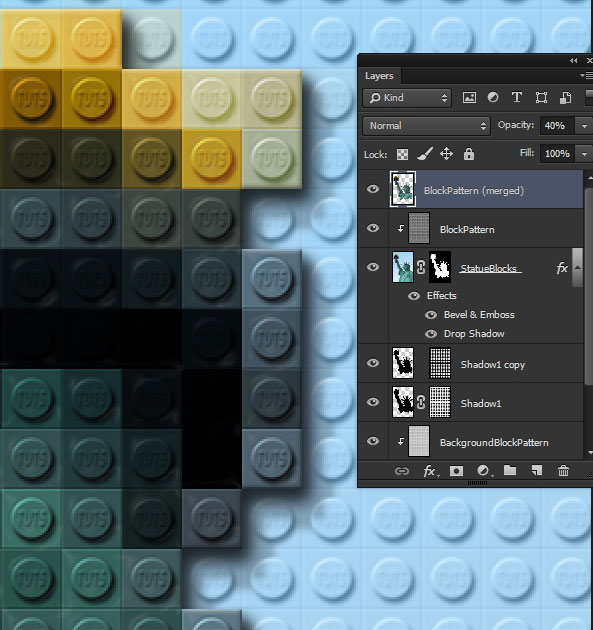Select the Shadow1 layer name
593x630 pixels.
point(481,403)
